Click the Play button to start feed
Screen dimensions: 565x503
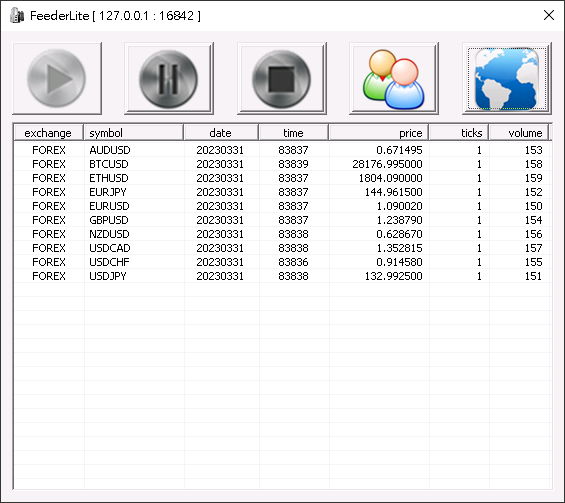pos(57,79)
